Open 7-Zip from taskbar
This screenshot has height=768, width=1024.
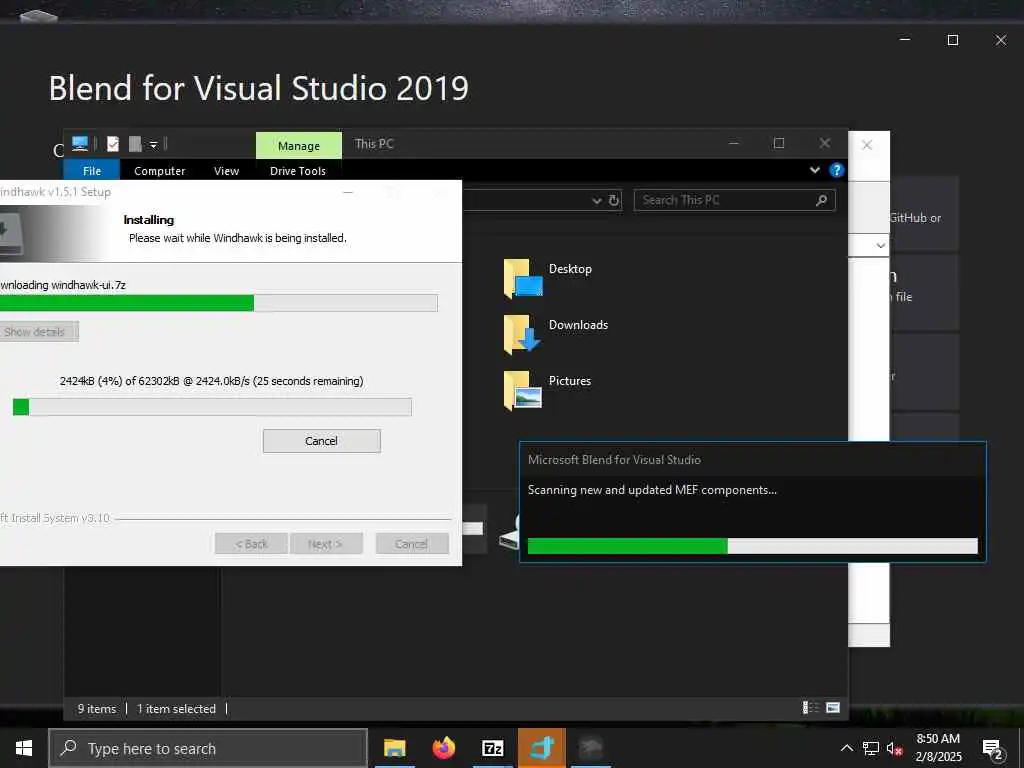click(x=492, y=748)
